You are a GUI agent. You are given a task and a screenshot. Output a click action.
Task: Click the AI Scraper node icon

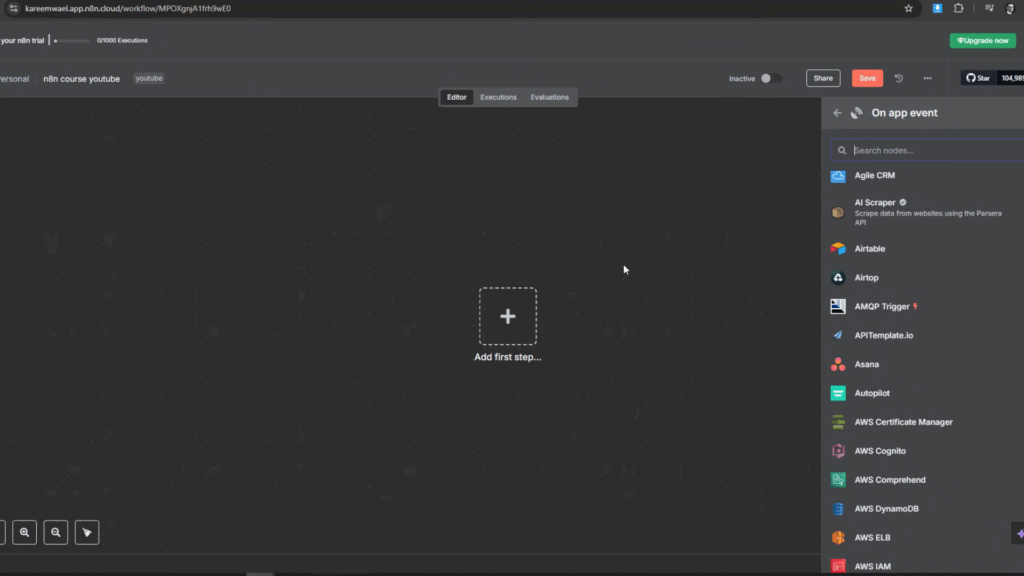pyautogui.click(x=838, y=212)
